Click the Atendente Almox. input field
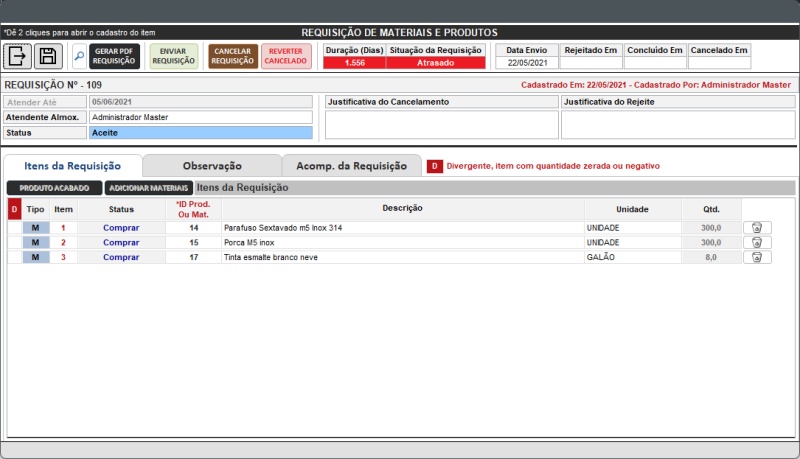The height and width of the screenshot is (459, 800). pos(200,117)
